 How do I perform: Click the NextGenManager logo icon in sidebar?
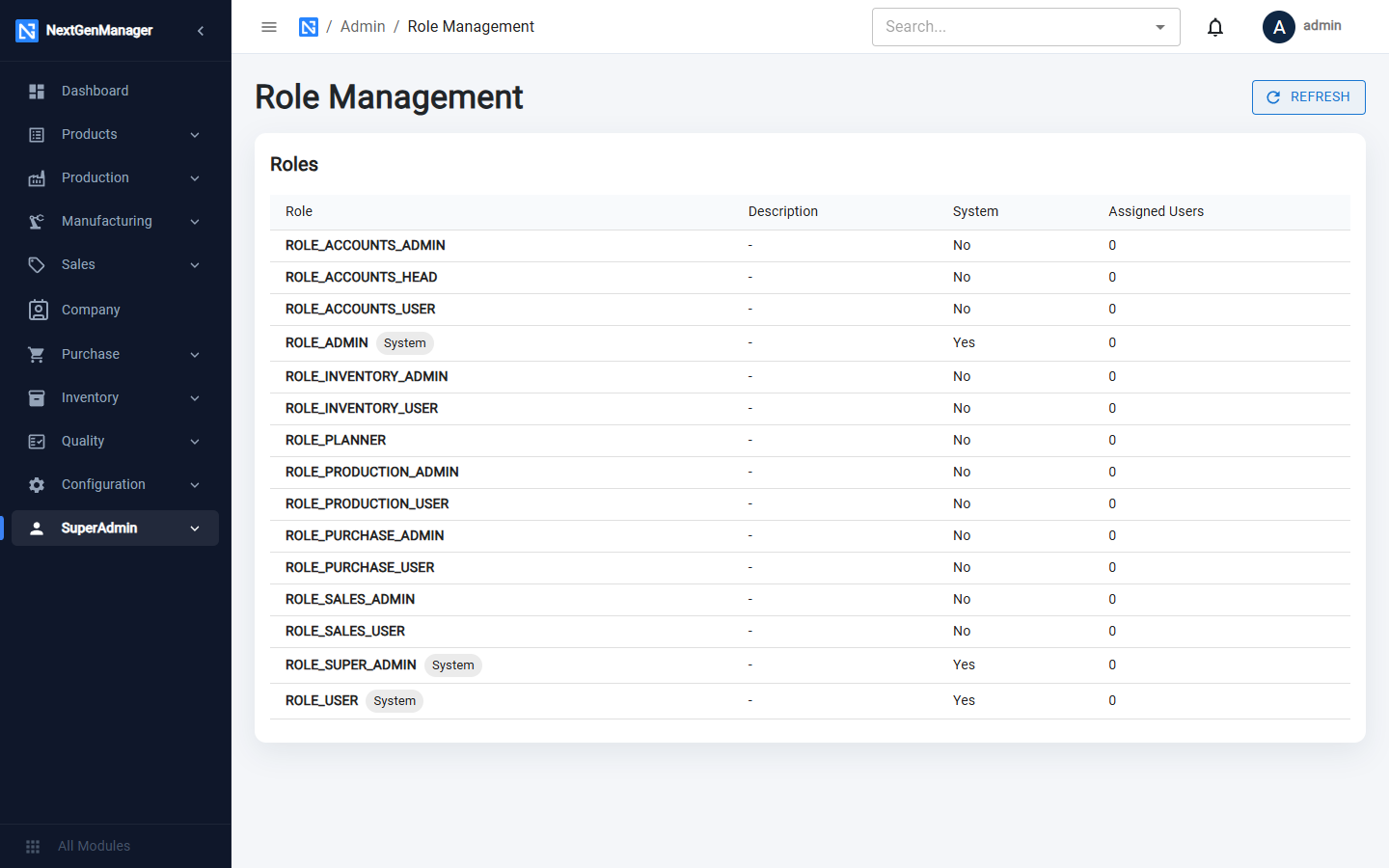tap(27, 31)
